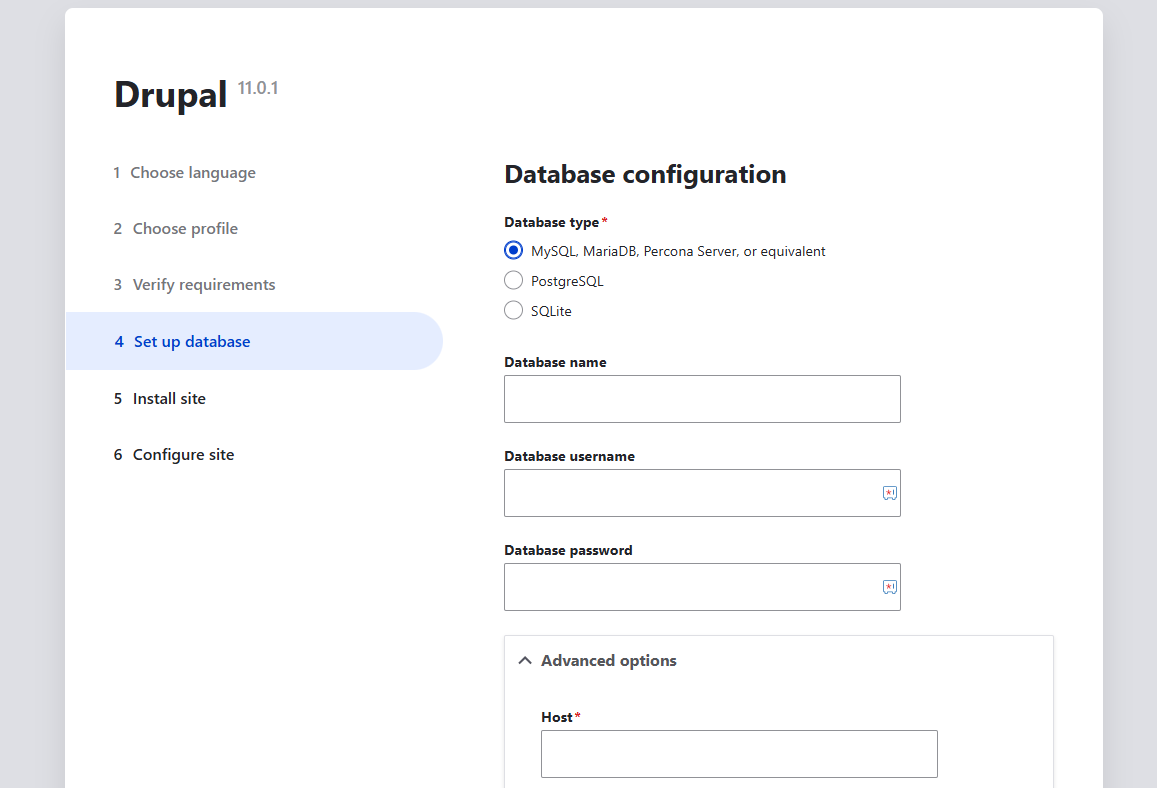Click step 5 Install site

pyautogui.click(x=168, y=399)
